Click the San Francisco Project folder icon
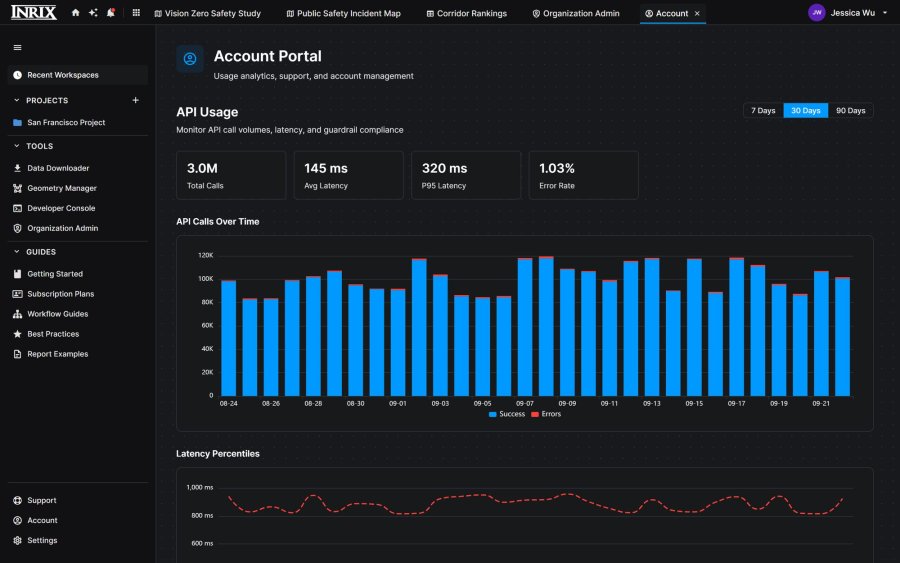Screen dimensions: 900x563 (17, 123)
